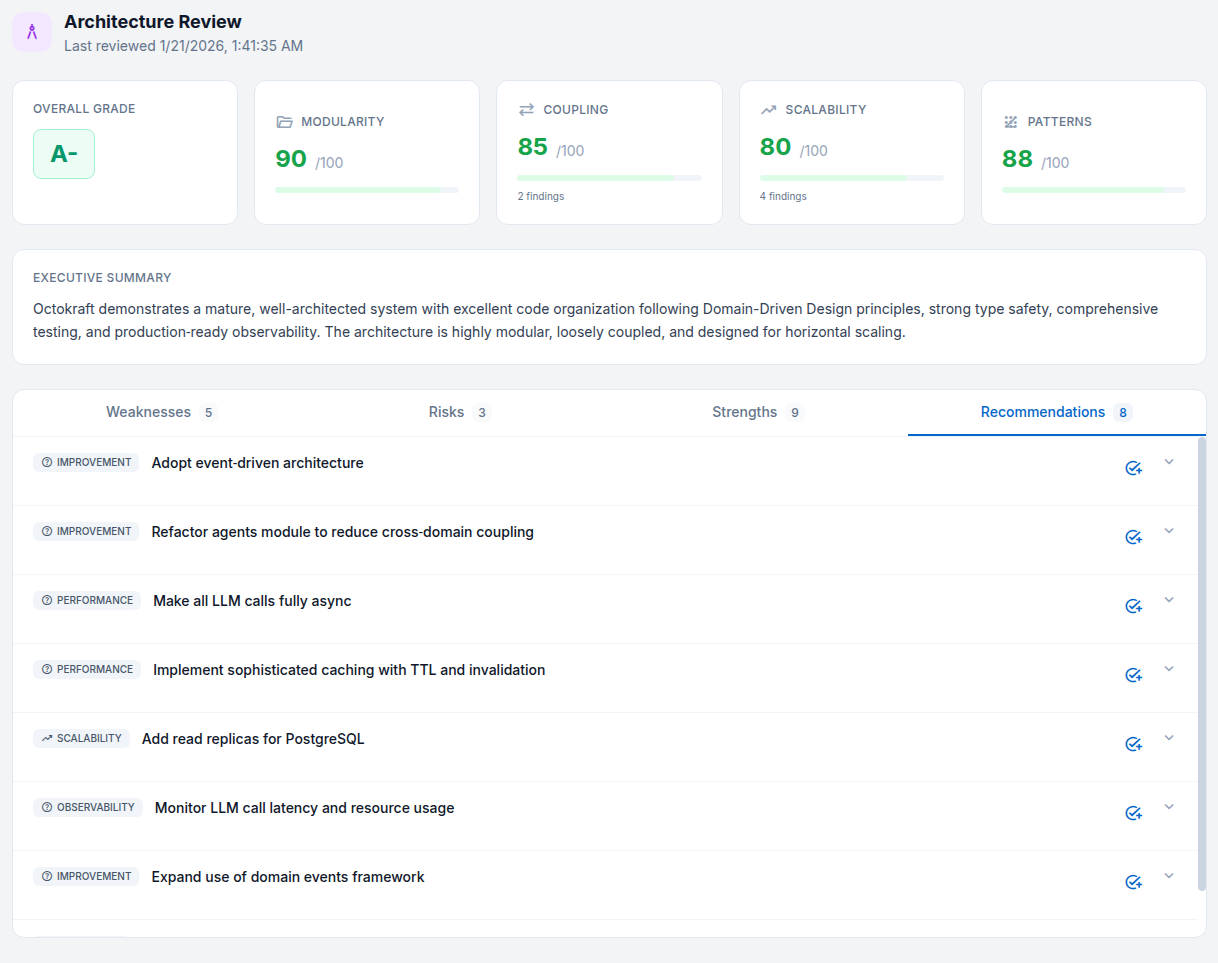Click the Modularity score progress bar
This screenshot has width=1218, height=963.
pyautogui.click(x=366, y=189)
